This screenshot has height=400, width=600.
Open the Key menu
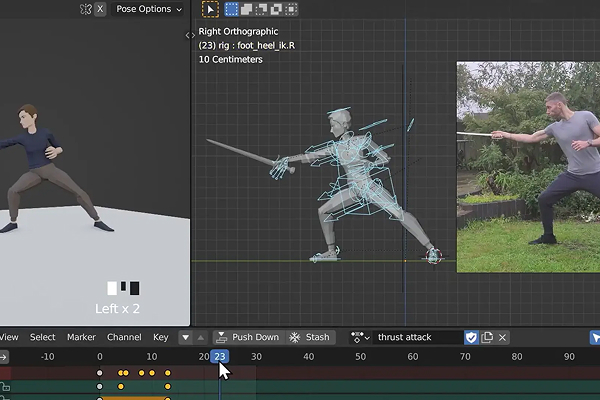pos(160,337)
